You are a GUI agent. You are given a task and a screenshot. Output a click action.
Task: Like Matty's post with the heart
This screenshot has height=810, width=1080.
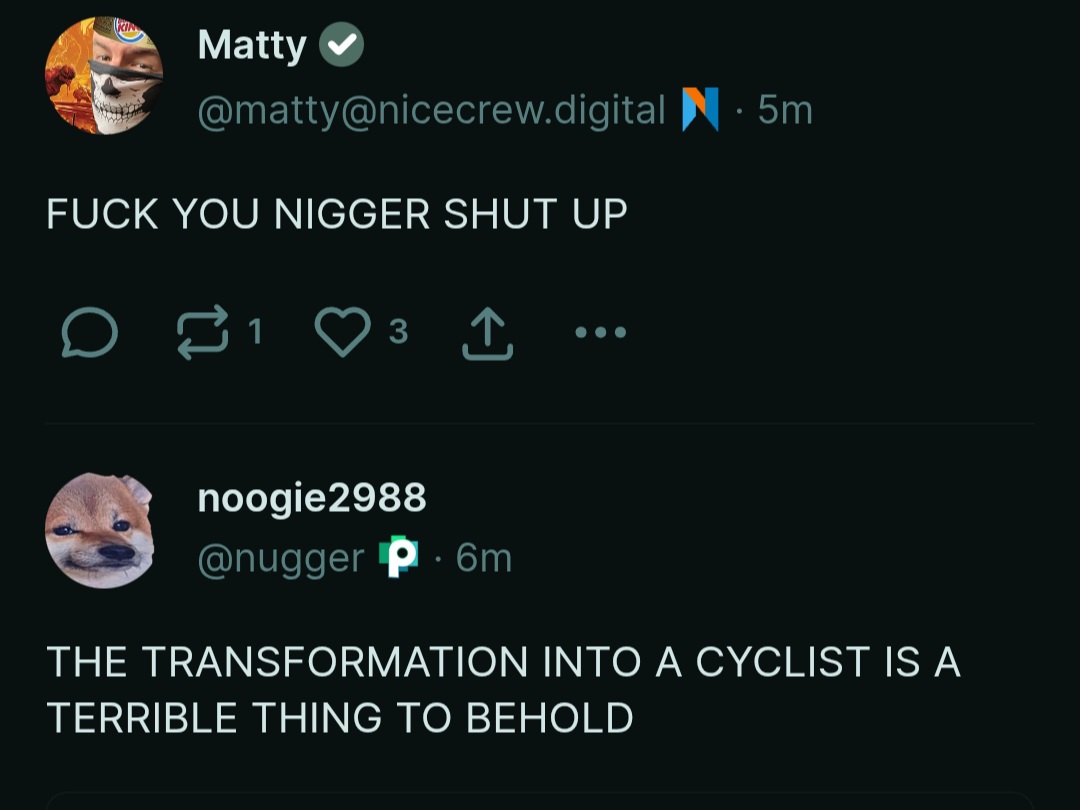coord(343,332)
